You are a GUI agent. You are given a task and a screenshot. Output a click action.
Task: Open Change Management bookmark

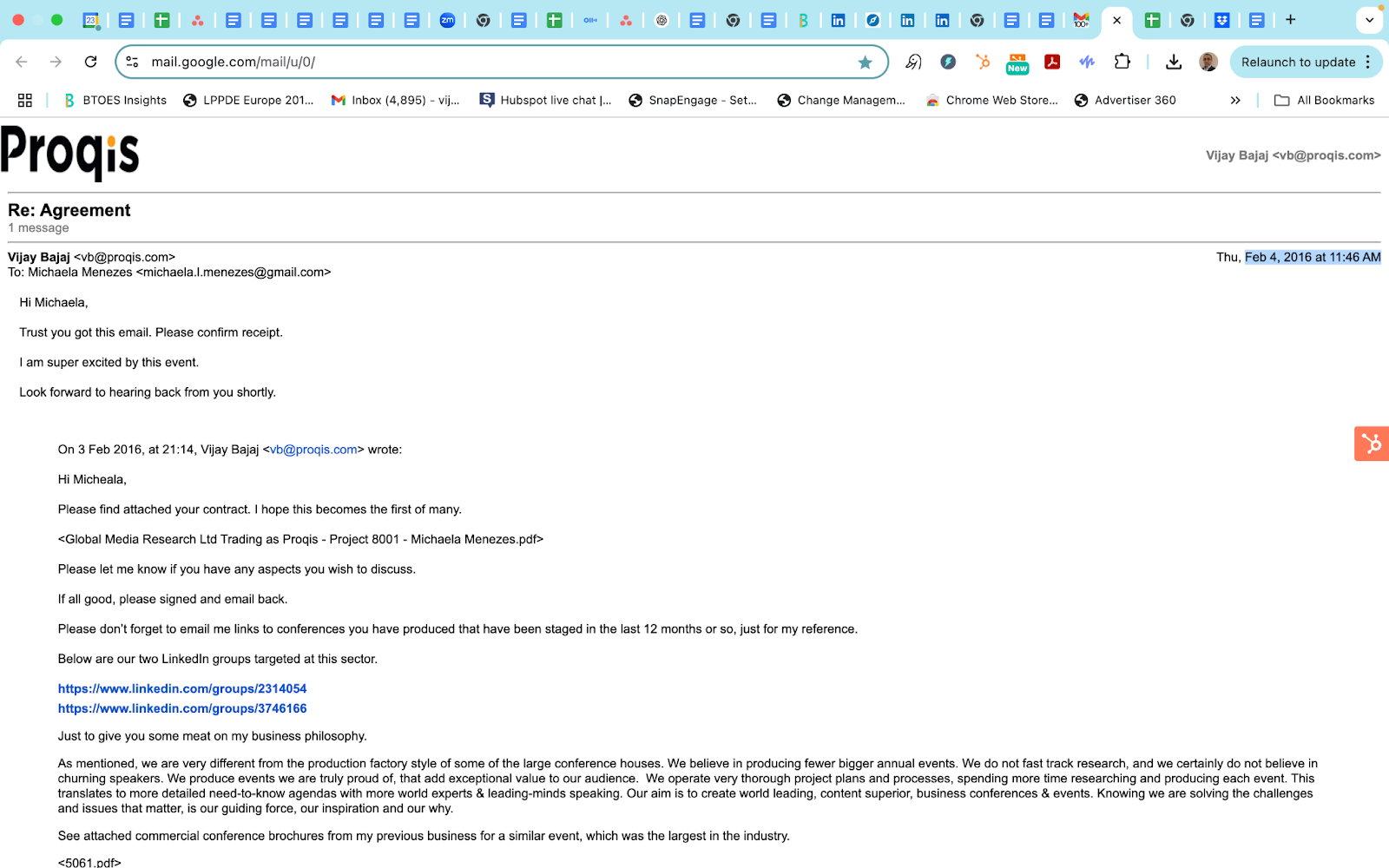[841, 100]
